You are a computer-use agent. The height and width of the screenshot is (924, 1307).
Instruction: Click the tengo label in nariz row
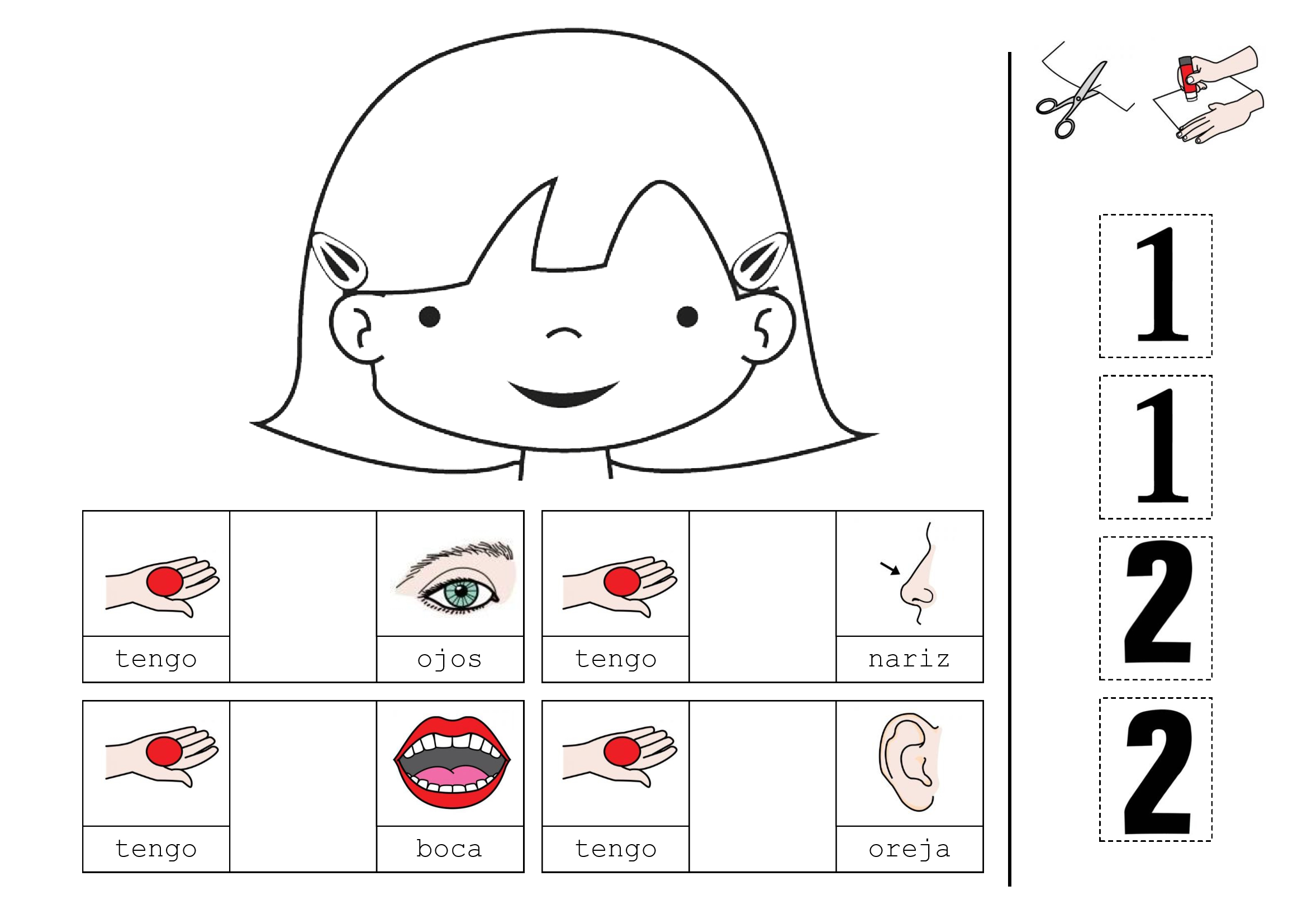[x=615, y=659]
